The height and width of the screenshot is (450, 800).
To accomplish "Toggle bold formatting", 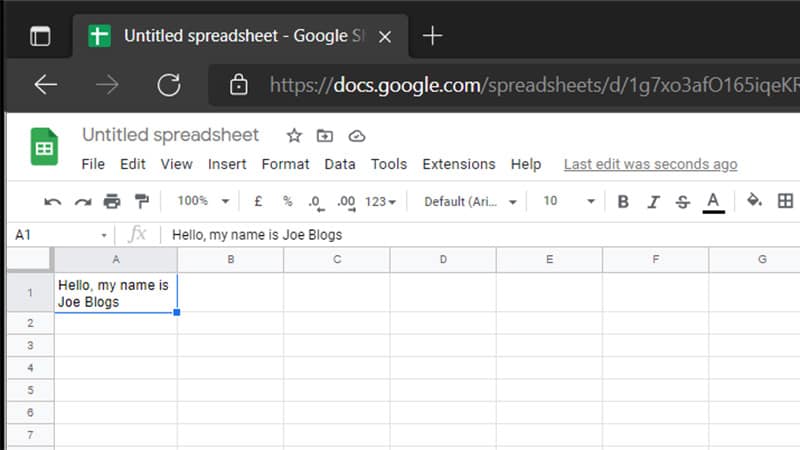I will [x=623, y=202].
